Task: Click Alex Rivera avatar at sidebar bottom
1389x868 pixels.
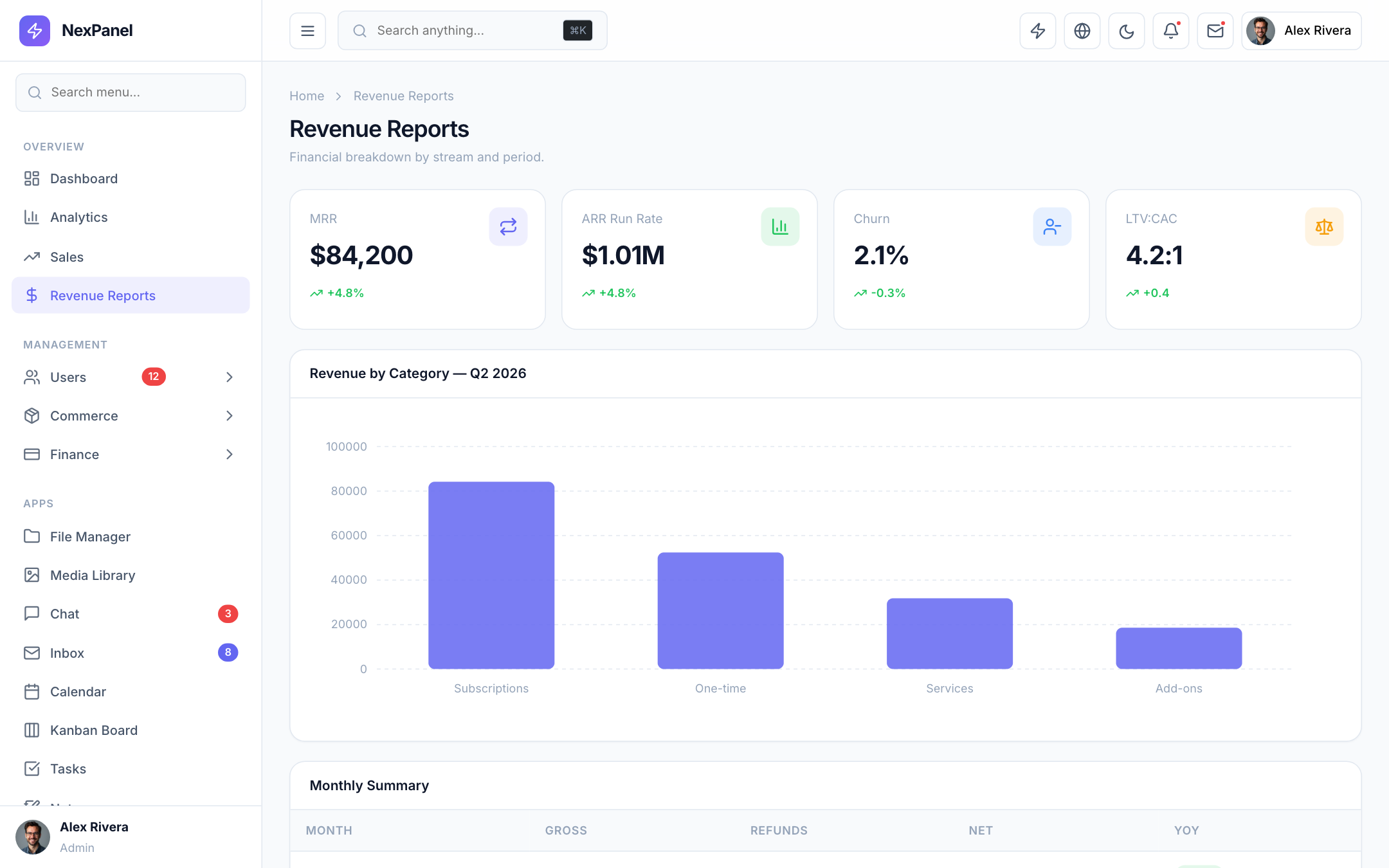Action: click(33, 836)
